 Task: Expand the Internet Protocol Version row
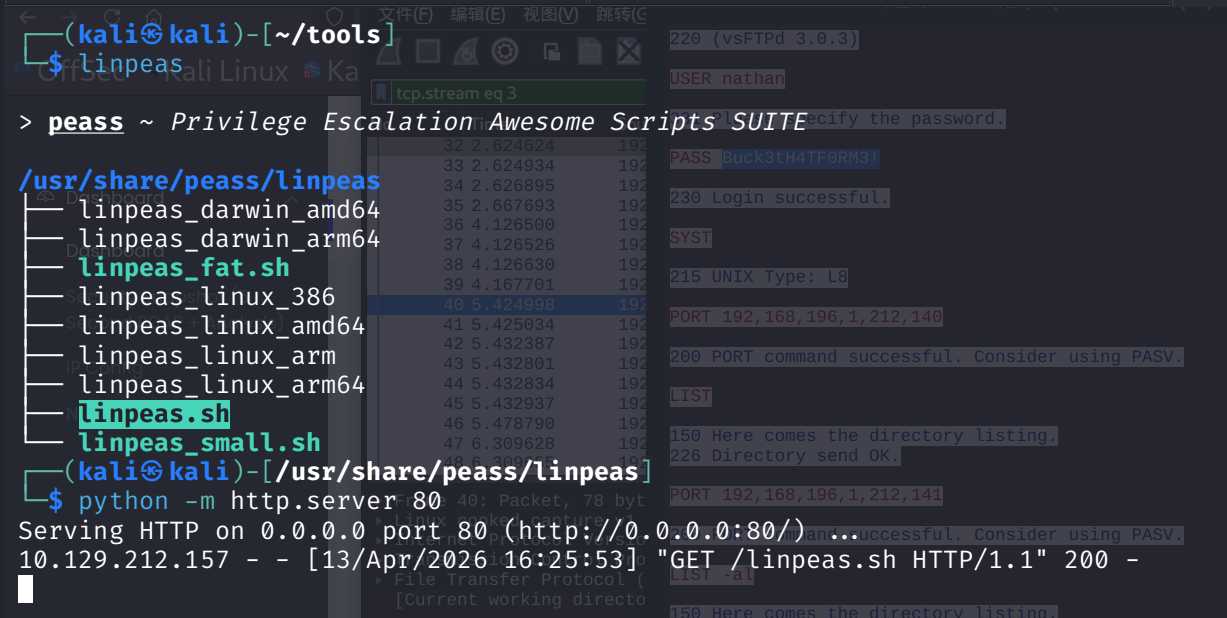pyautogui.click(x=379, y=541)
